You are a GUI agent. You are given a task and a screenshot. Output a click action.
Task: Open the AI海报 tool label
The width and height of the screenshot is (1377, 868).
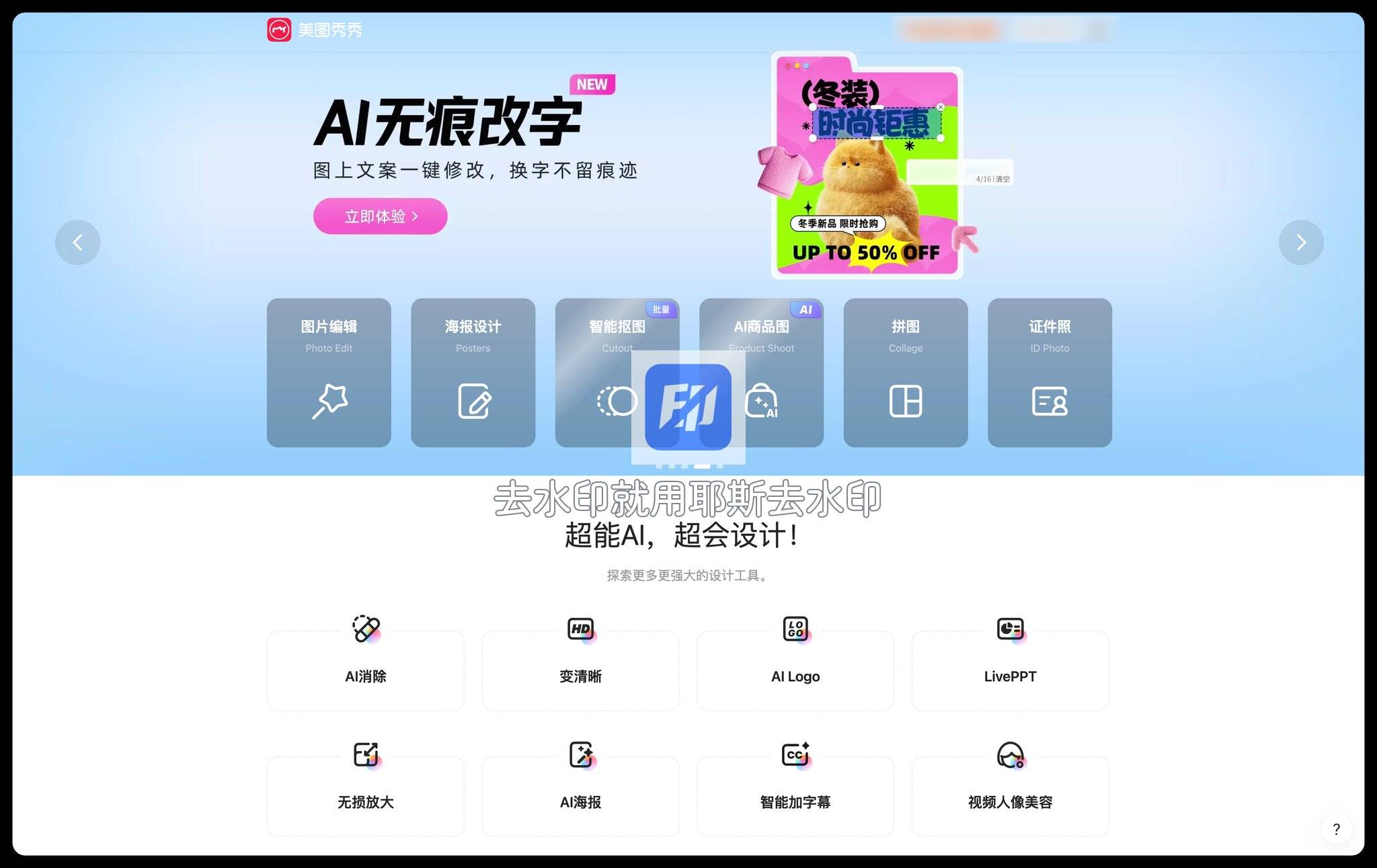pos(581,802)
